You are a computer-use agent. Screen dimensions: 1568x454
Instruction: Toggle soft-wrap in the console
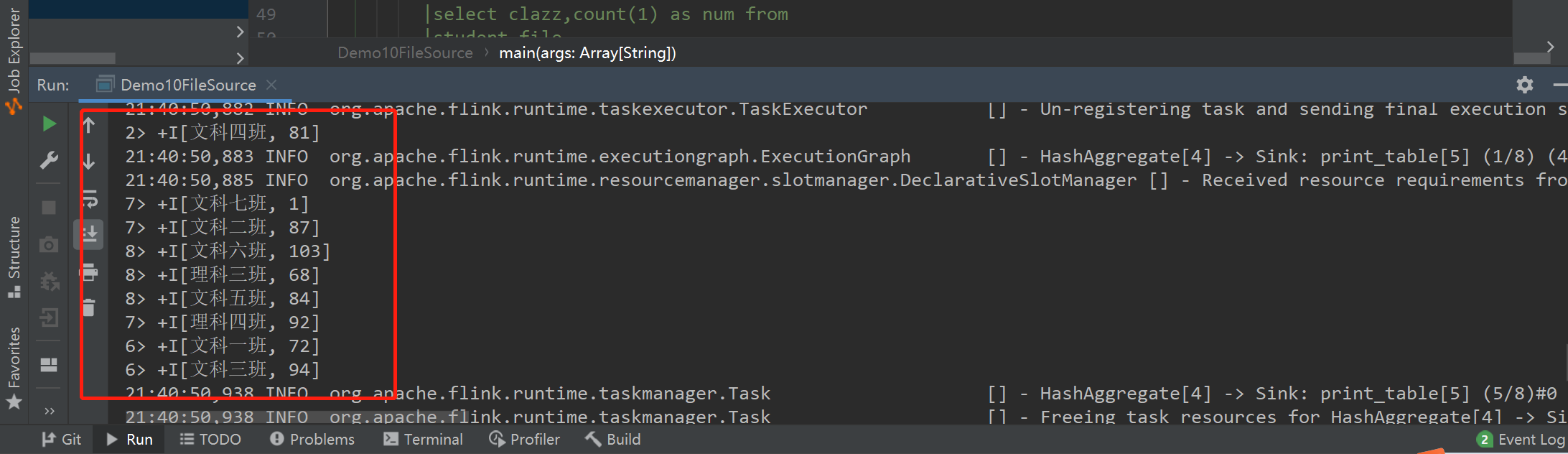(90, 198)
